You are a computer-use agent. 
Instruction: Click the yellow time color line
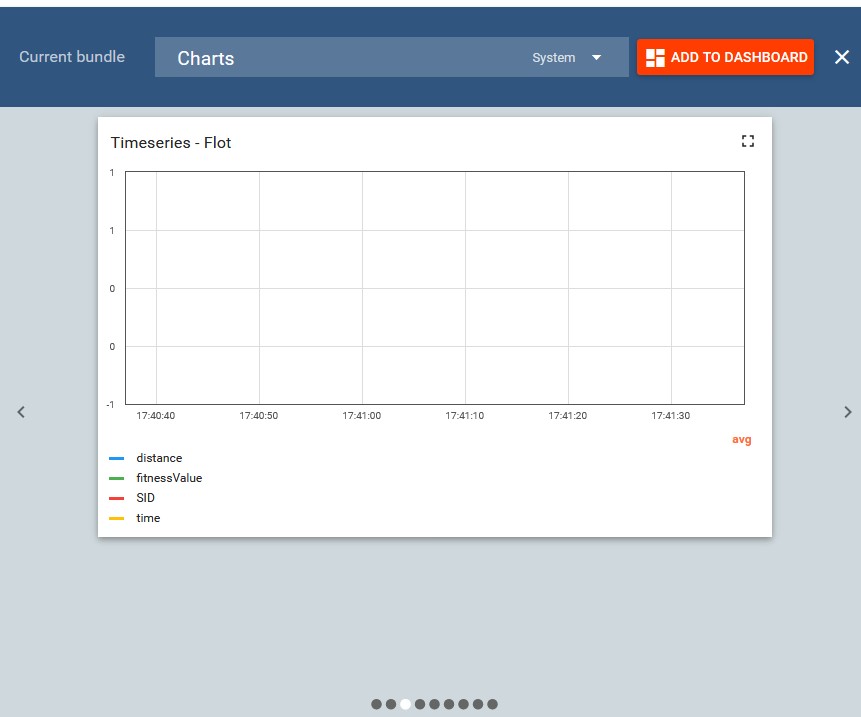tap(116, 518)
